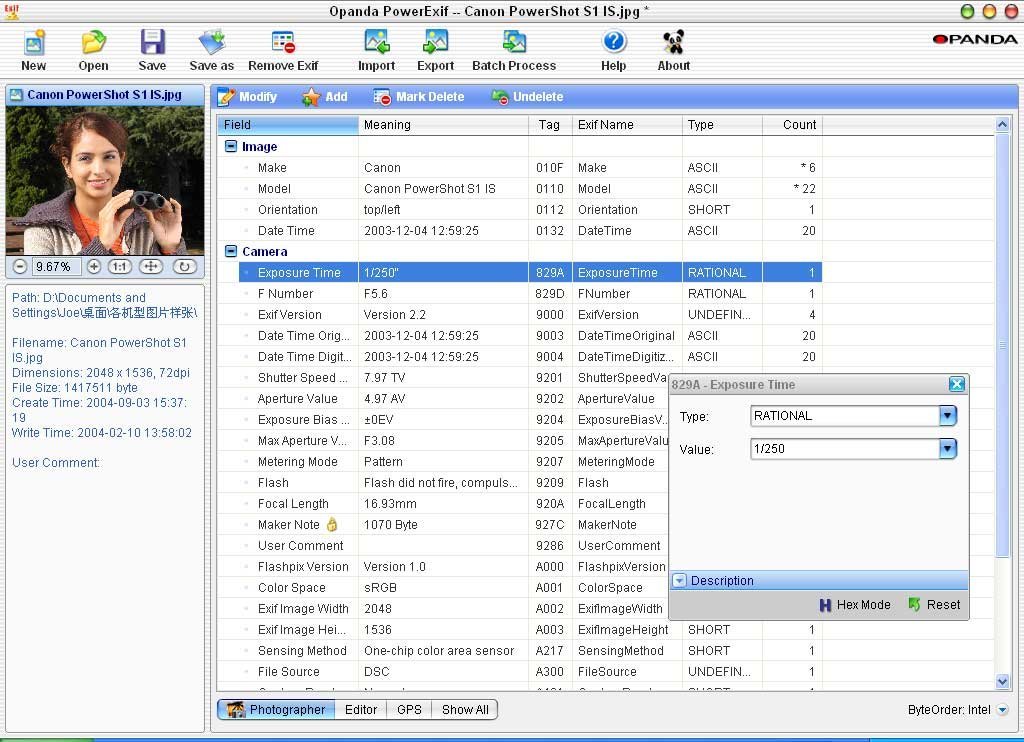Click the Hex Mode button

pos(854,605)
